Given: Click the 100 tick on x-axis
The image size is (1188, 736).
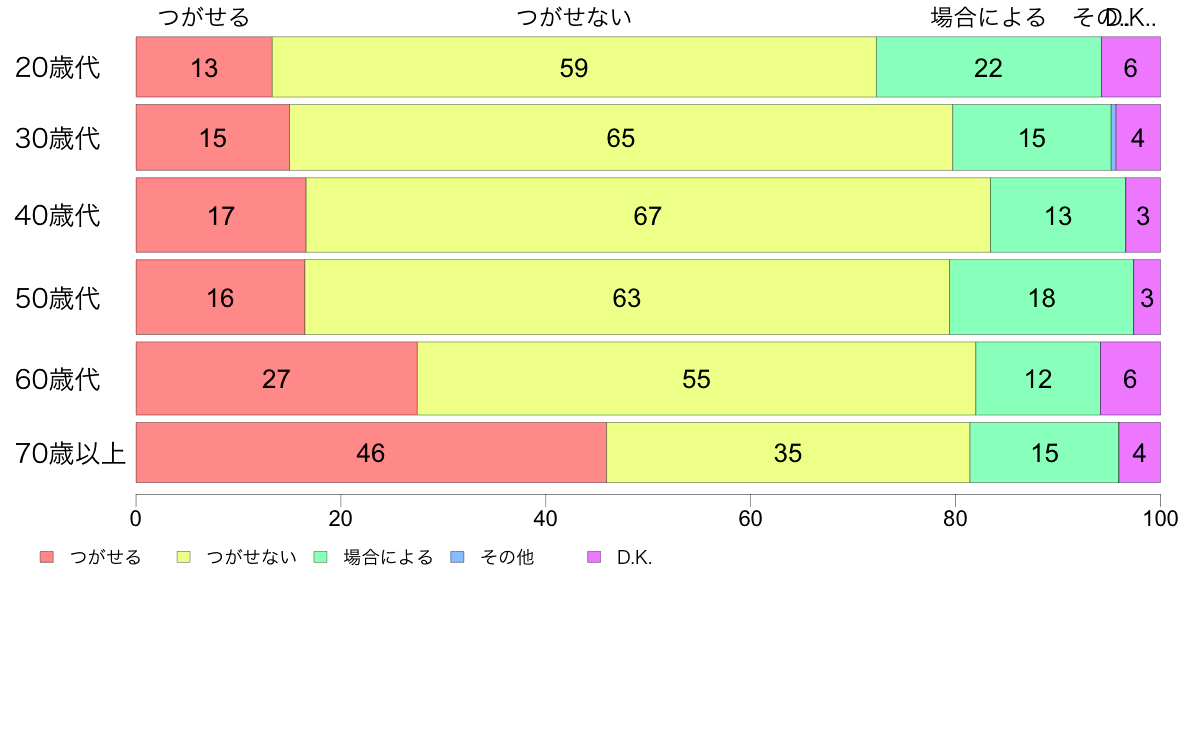Looking at the screenshot, I should (x=1160, y=518).
